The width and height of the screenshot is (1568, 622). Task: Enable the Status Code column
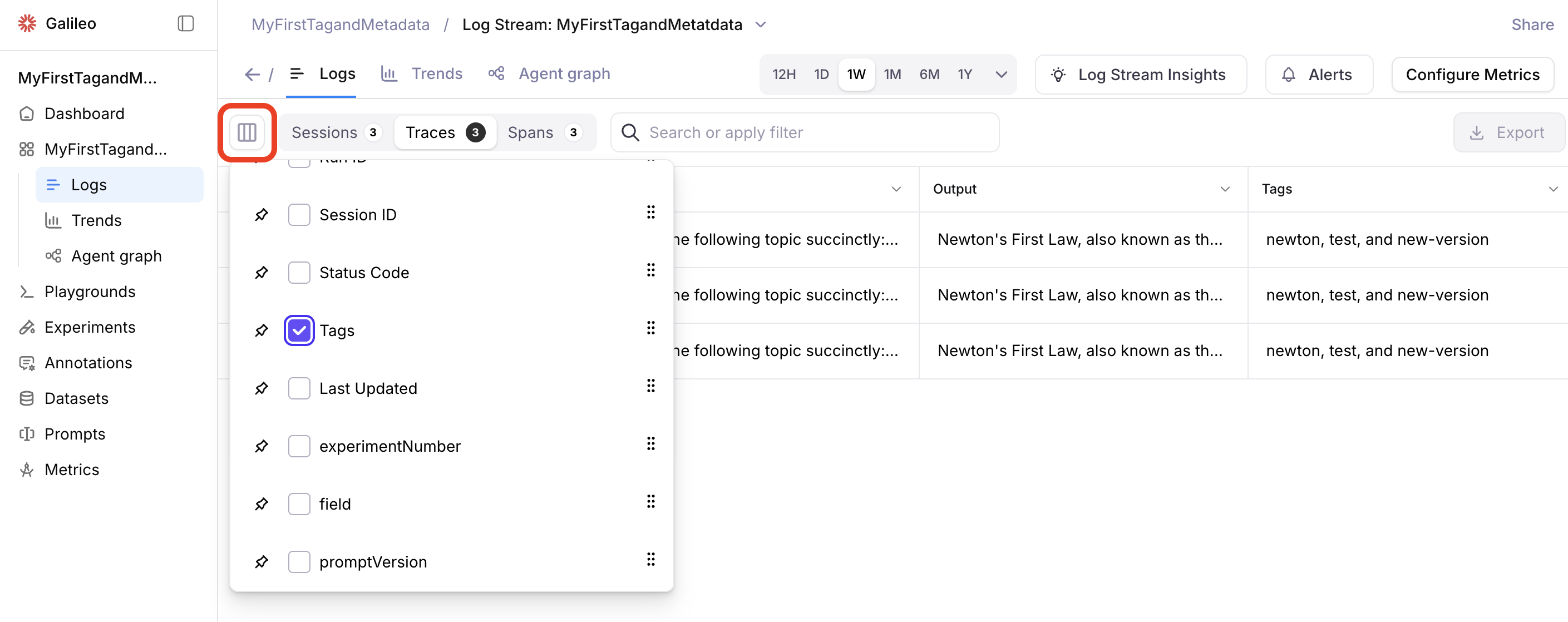coord(299,272)
